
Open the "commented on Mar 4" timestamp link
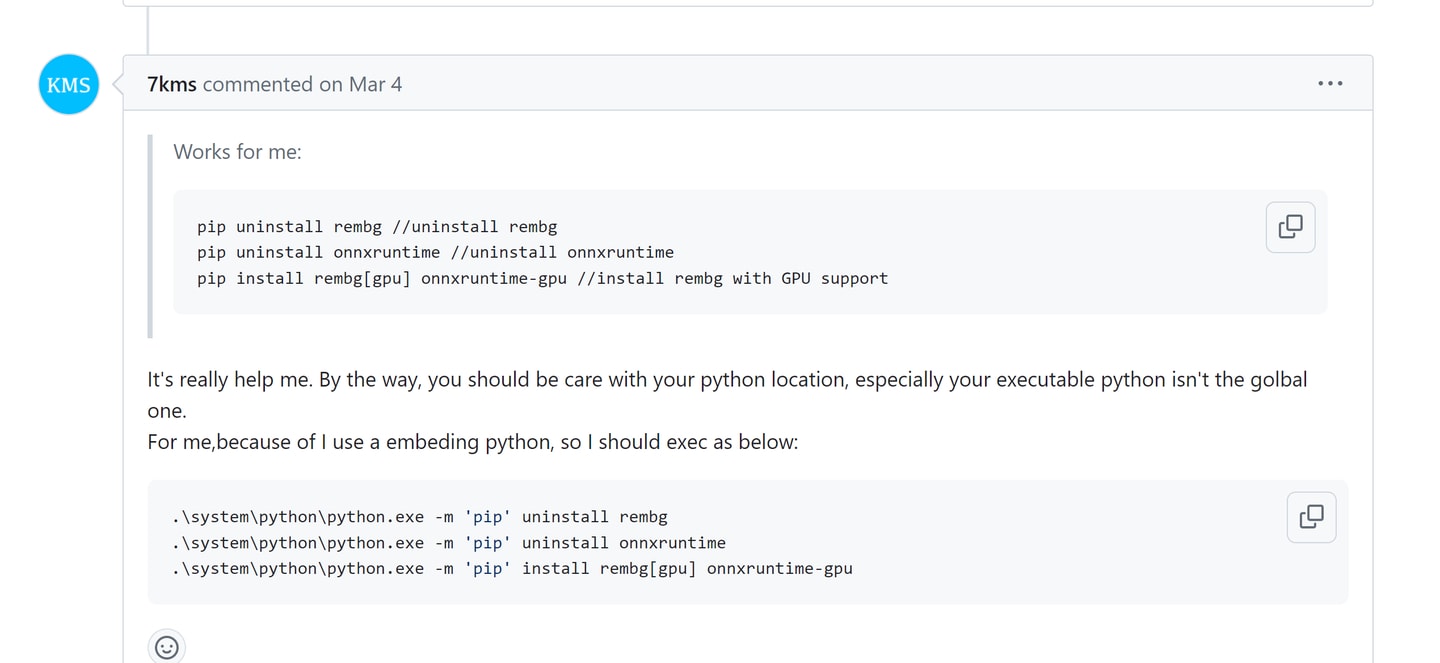click(302, 84)
